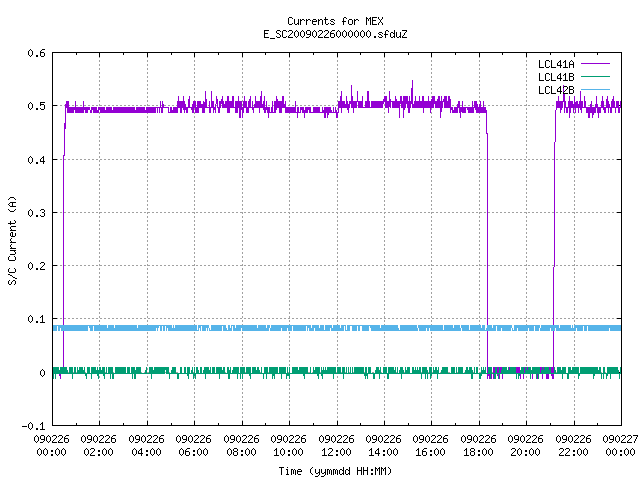Click the '090227 00:00' x-axis tick label
This screenshot has height=480, width=640.
[620, 446]
